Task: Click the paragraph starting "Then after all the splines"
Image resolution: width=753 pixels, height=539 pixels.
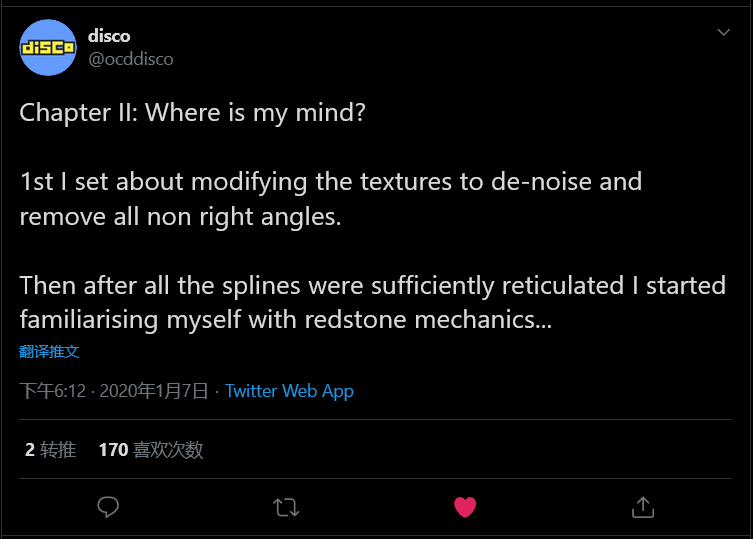Action: [x=372, y=302]
